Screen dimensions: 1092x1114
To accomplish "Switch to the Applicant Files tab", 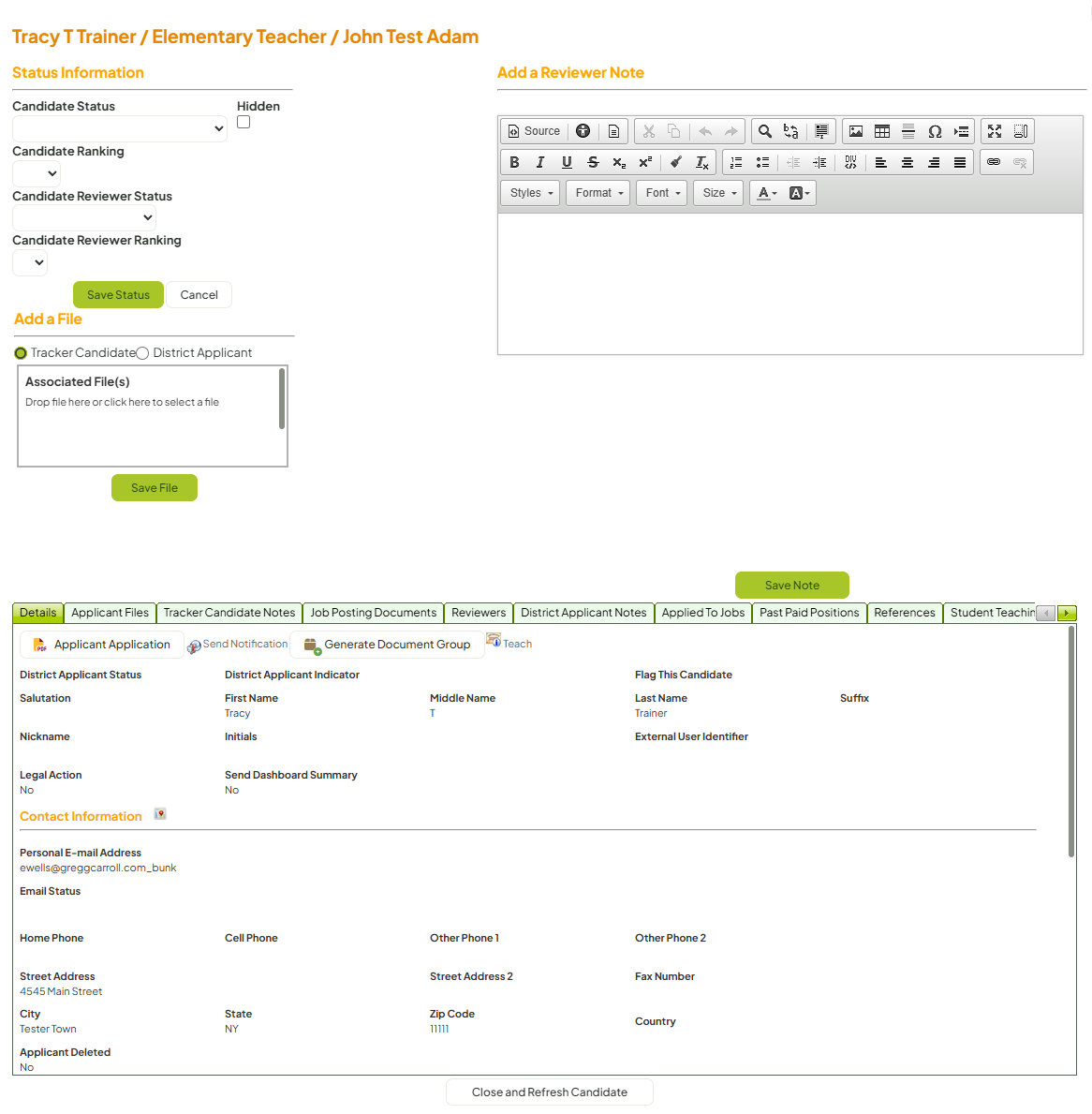I will click(x=111, y=613).
